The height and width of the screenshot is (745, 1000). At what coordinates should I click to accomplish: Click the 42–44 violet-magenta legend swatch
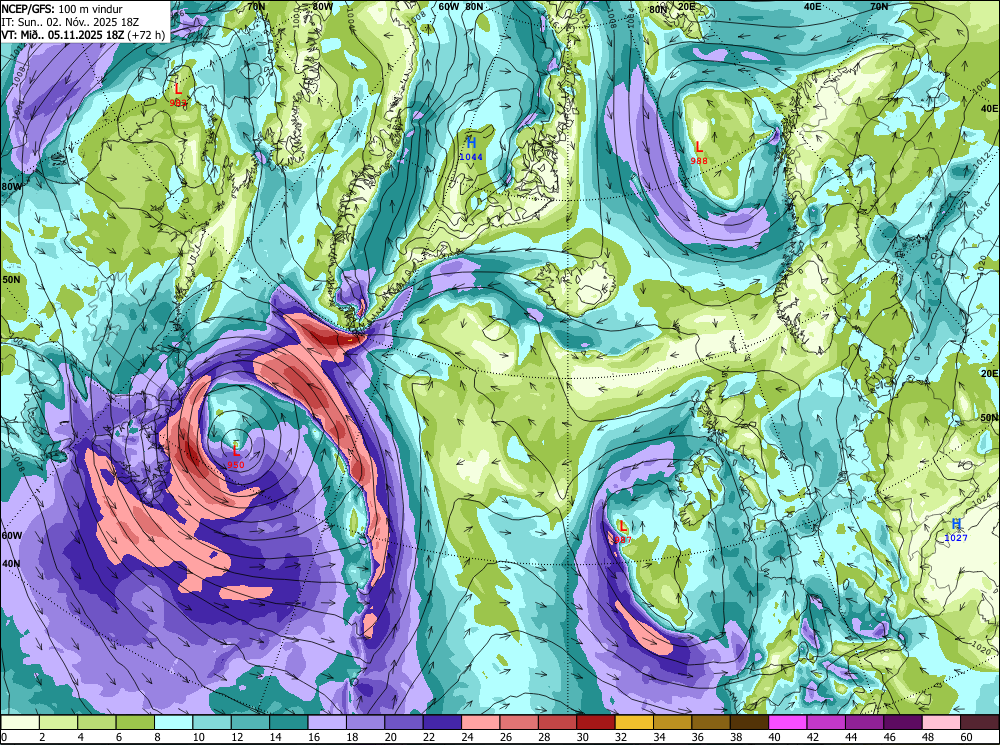click(x=826, y=722)
